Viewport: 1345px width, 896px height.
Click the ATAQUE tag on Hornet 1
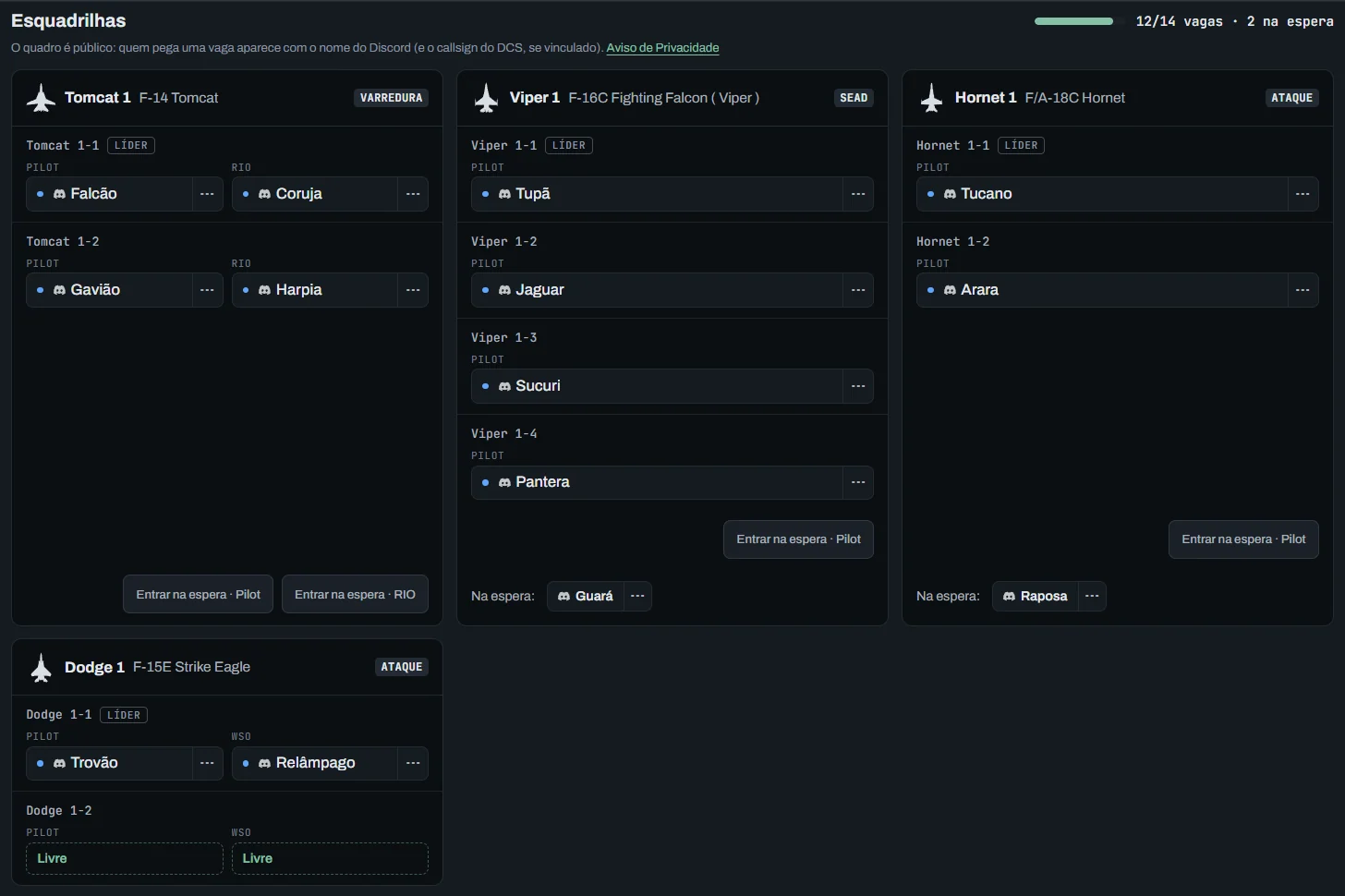1291,98
